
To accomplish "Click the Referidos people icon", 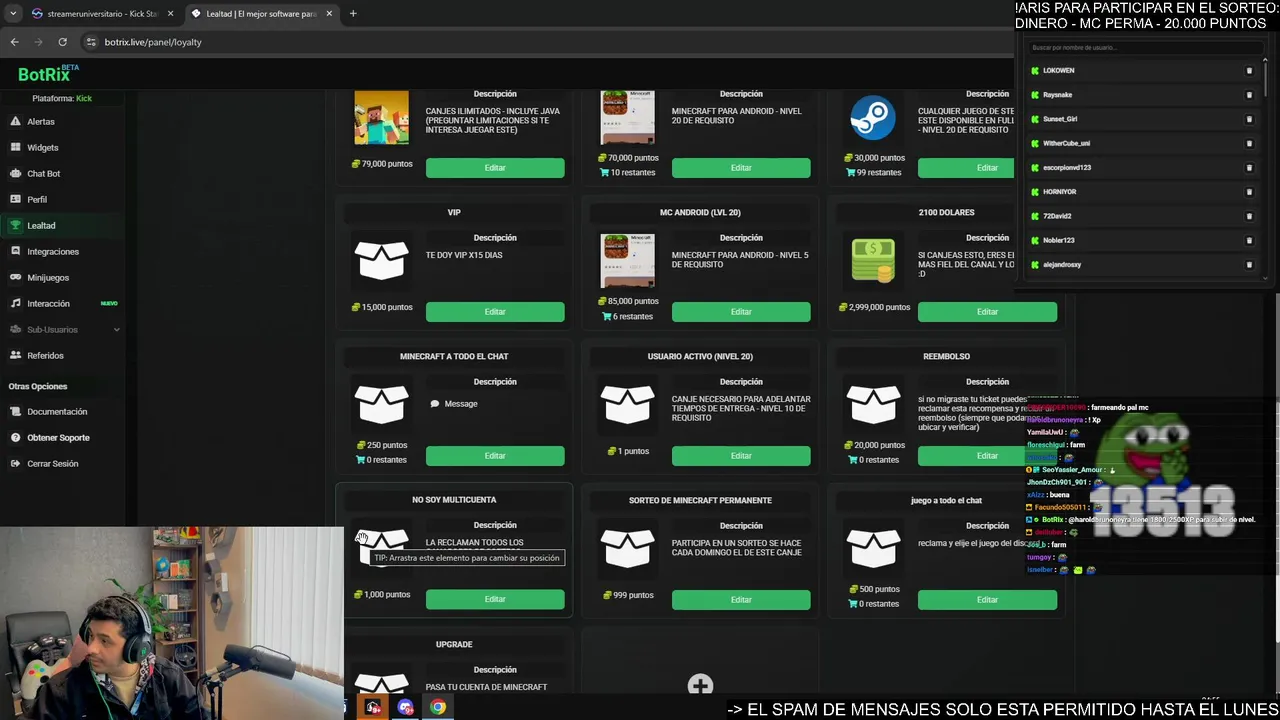I will (x=16, y=355).
